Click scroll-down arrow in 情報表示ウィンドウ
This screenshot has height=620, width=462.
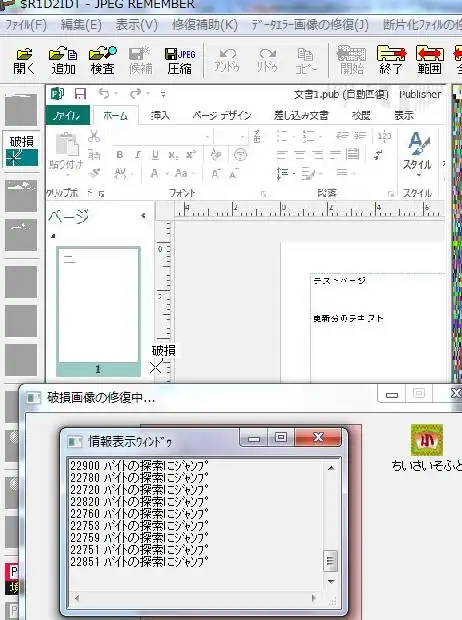click(331, 581)
